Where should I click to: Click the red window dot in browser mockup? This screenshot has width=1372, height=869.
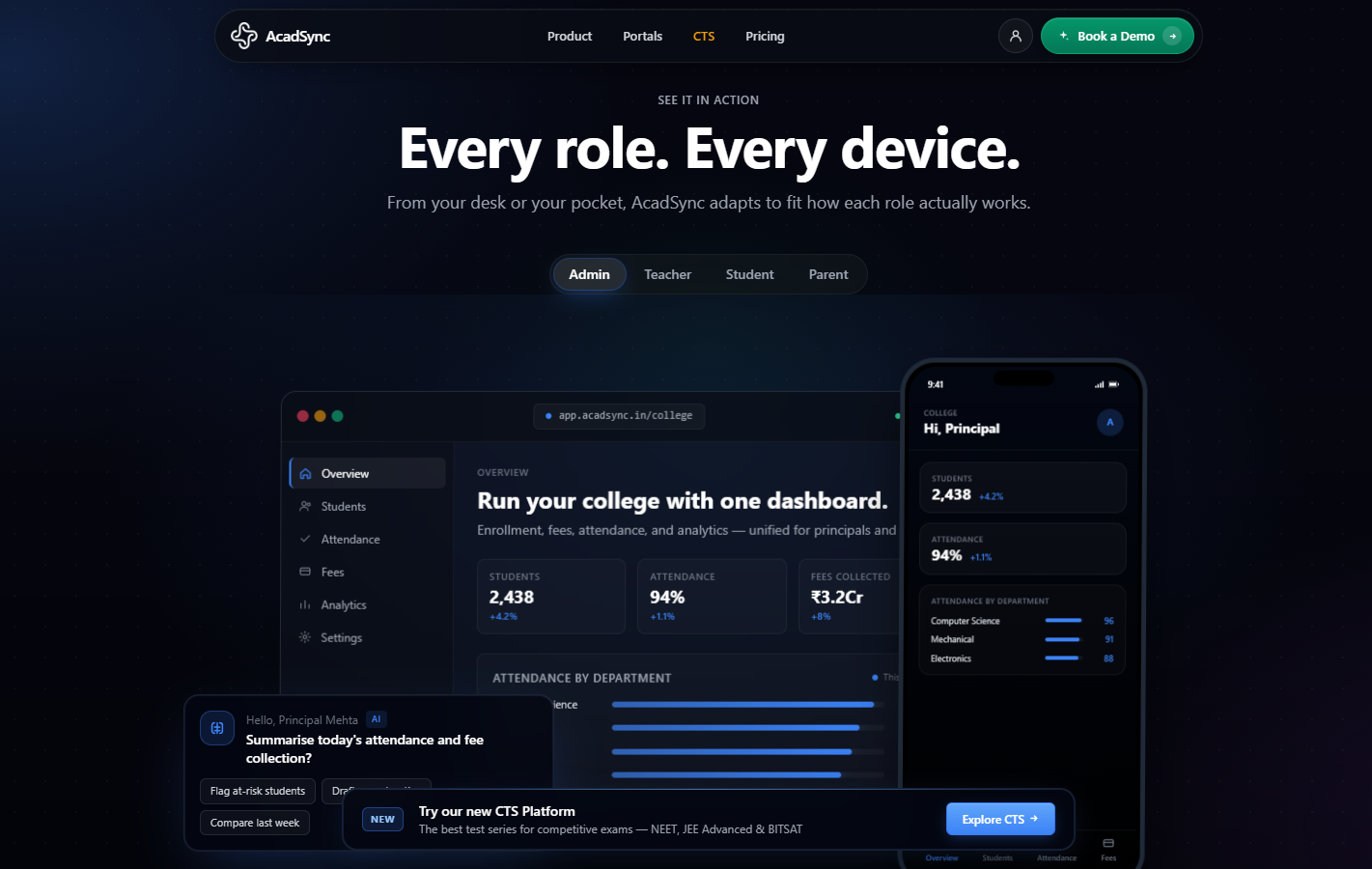pyautogui.click(x=302, y=416)
